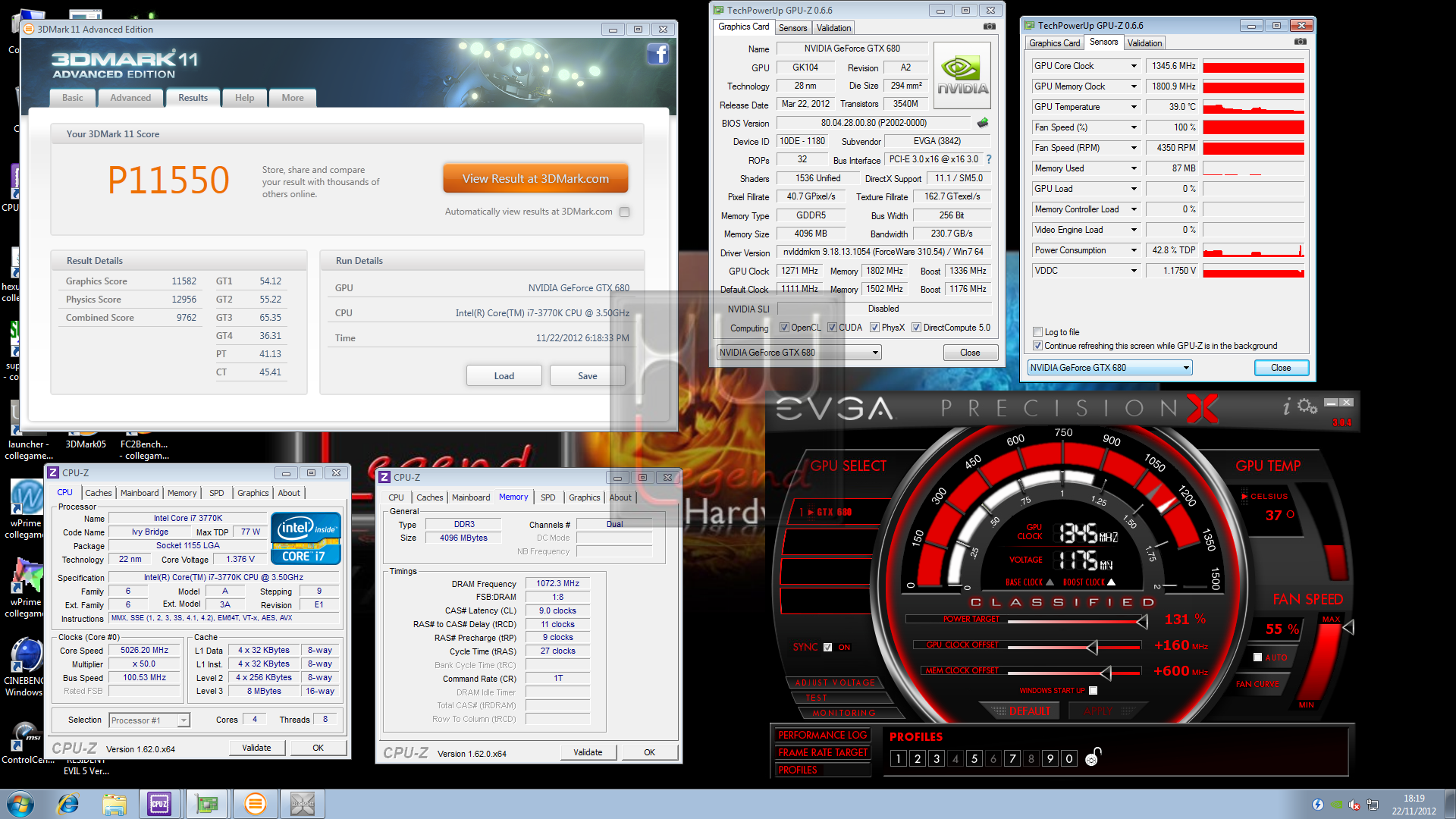Click the Celsius arrow toggle icon
This screenshot has width=1456, height=819.
(x=1244, y=496)
